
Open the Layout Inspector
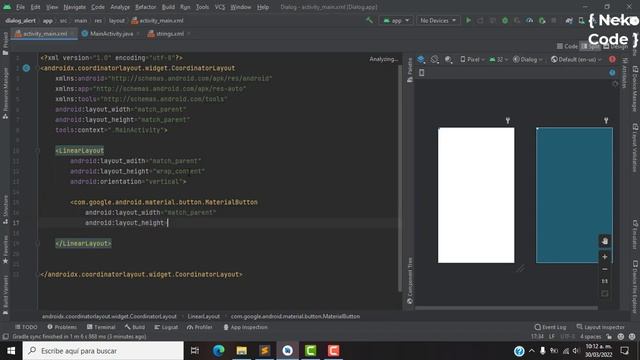click(x=600, y=327)
